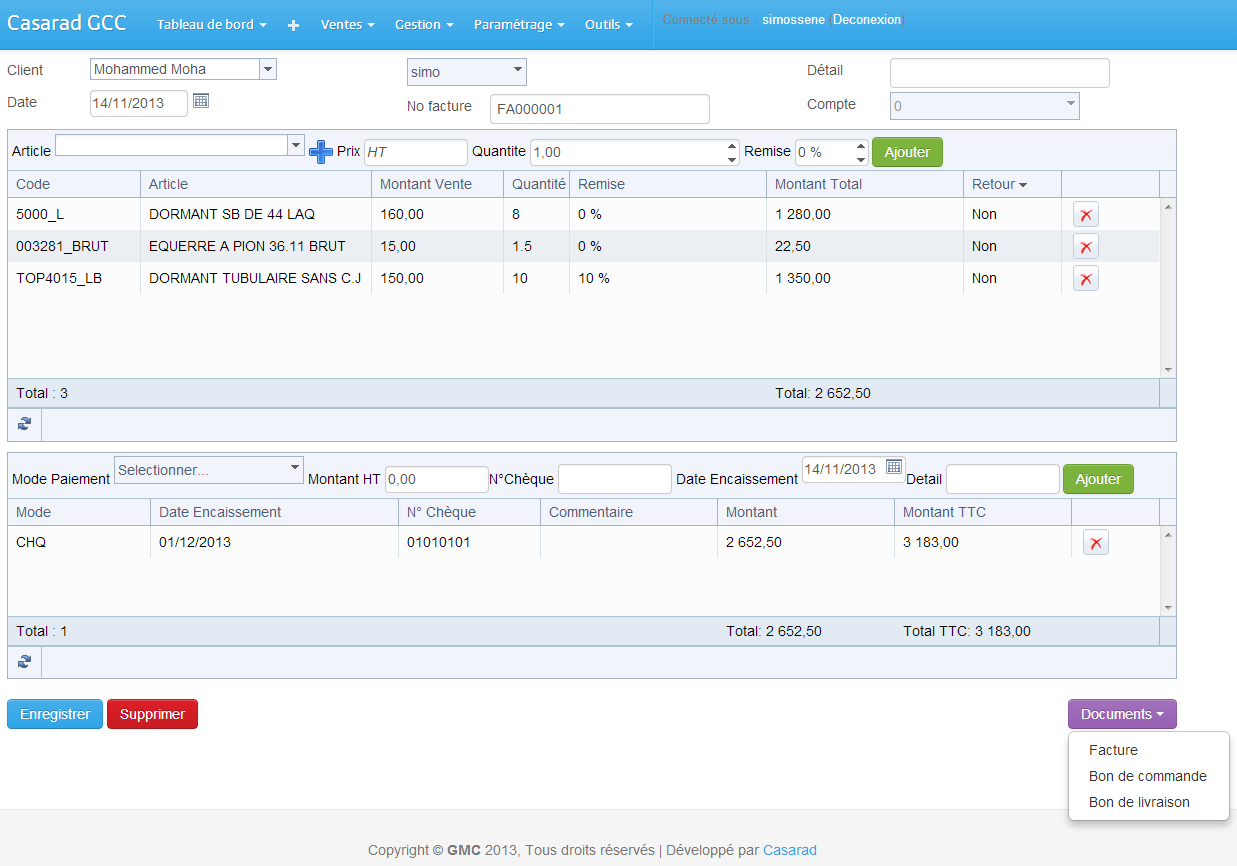
Task: Click Ajouter to add the payment
Action: point(1098,479)
